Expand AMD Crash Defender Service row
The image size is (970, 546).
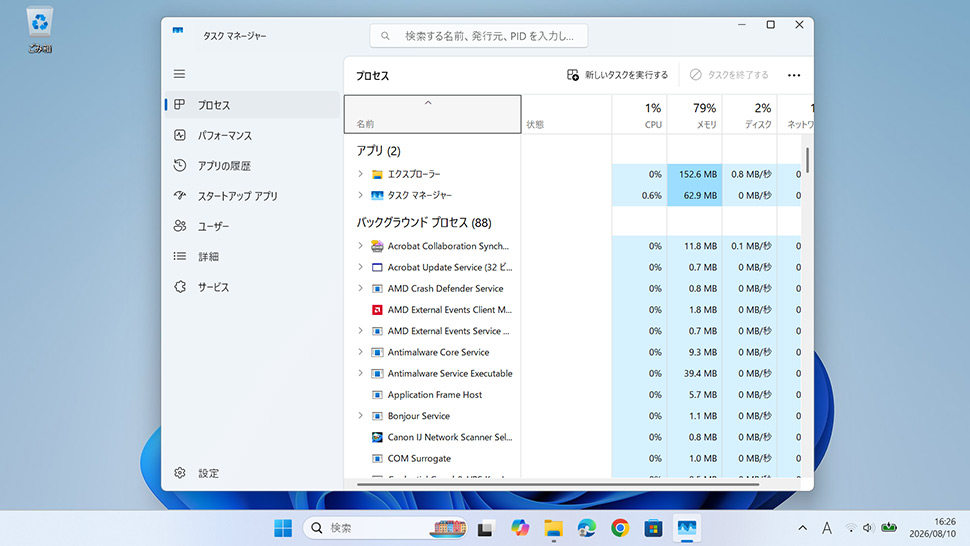click(x=360, y=288)
